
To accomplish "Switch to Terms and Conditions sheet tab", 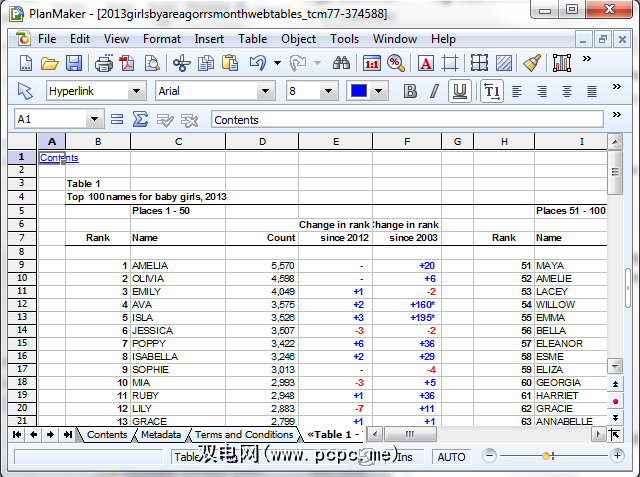I will coord(245,435).
